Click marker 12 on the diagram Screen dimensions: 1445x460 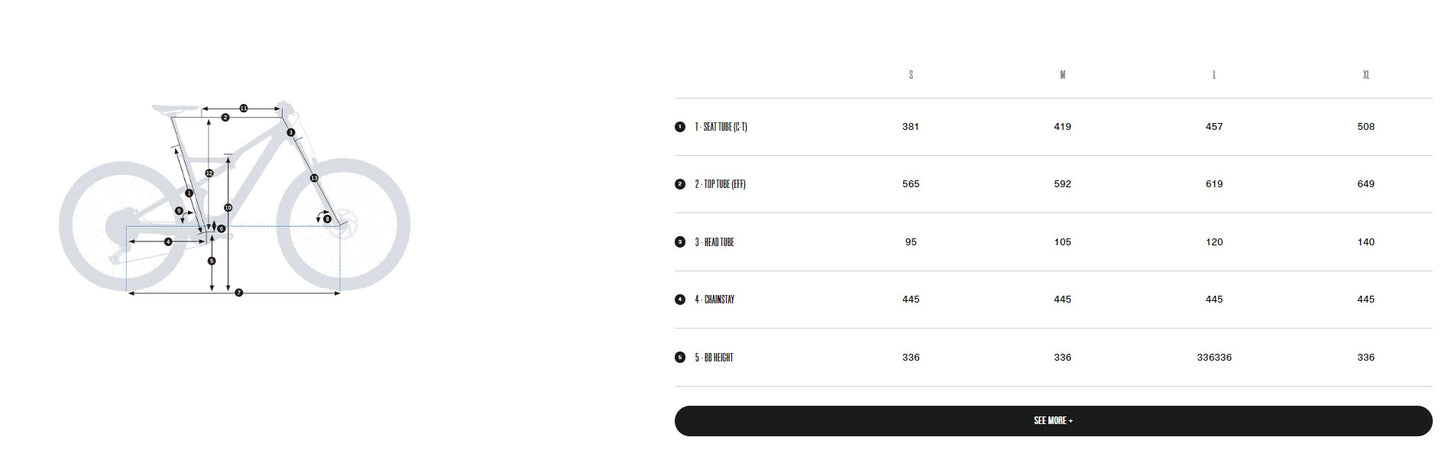point(209,173)
